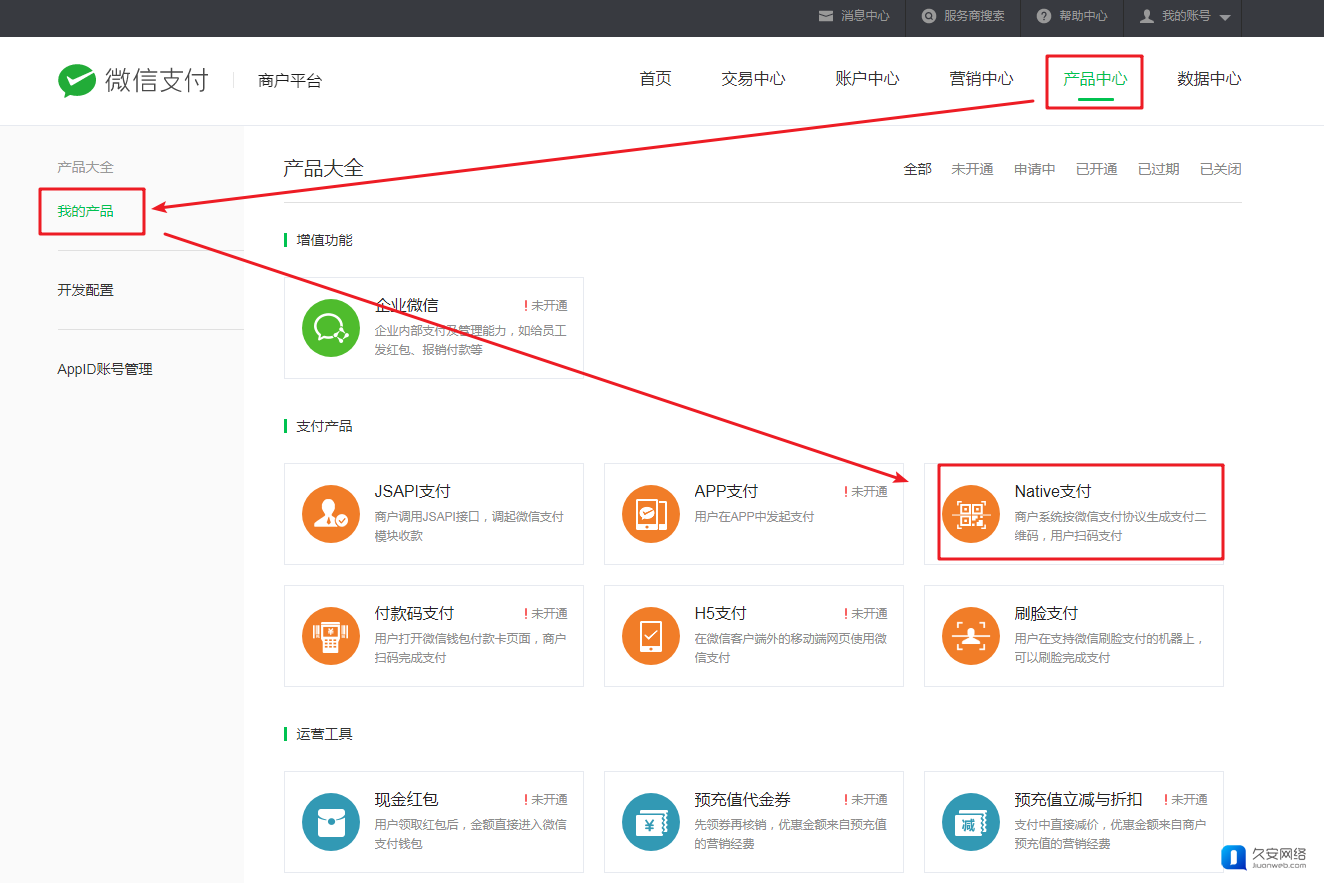
Task: Click the 未开通 status on 预充值立减与折扣 card
Action: click(1186, 800)
